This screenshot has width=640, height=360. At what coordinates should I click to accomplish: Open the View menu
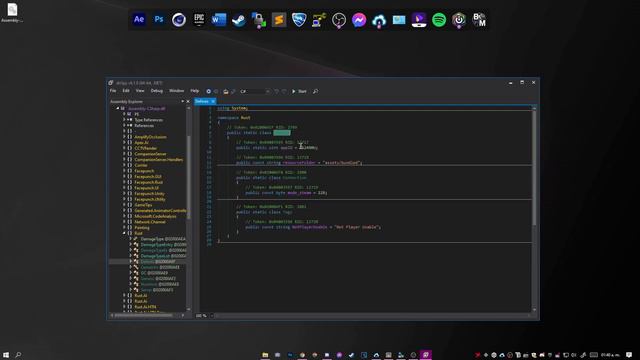[x=140, y=91]
